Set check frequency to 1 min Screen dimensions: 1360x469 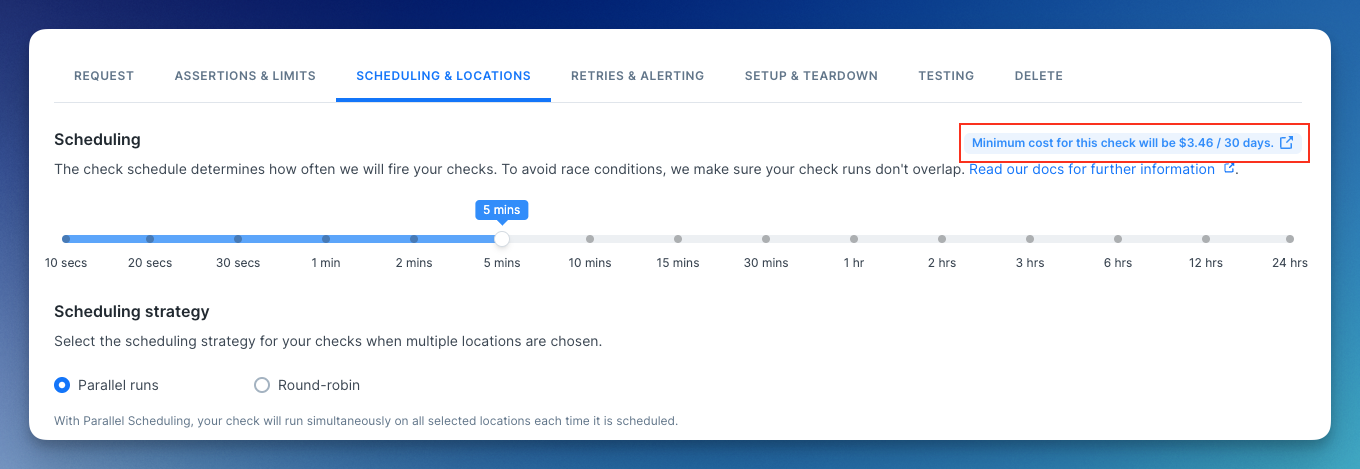326,239
